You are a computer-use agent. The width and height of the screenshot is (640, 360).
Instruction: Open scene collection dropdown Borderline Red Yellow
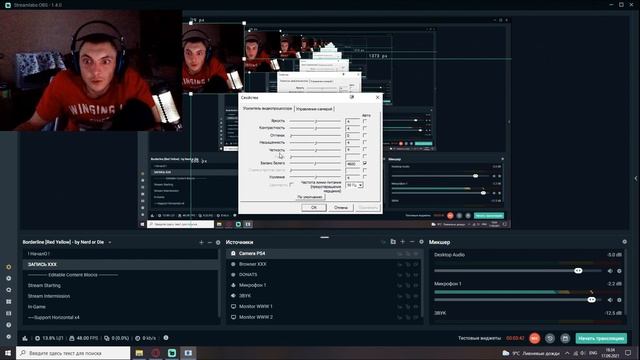click(x=109, y=242)
